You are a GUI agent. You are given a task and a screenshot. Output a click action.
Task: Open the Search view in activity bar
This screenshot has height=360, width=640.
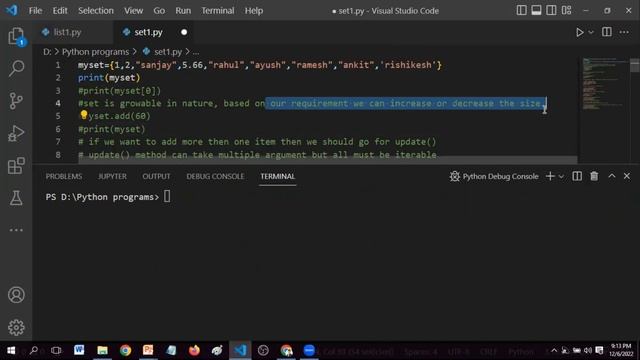coord(16,68)
